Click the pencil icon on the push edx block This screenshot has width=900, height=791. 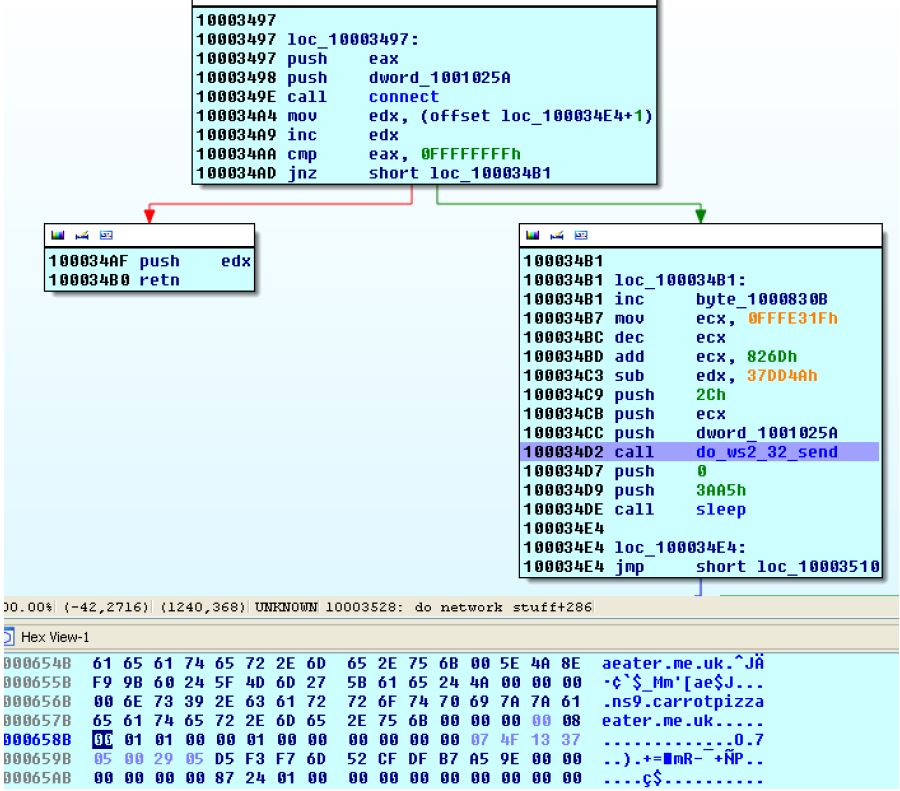click(71, 237)
